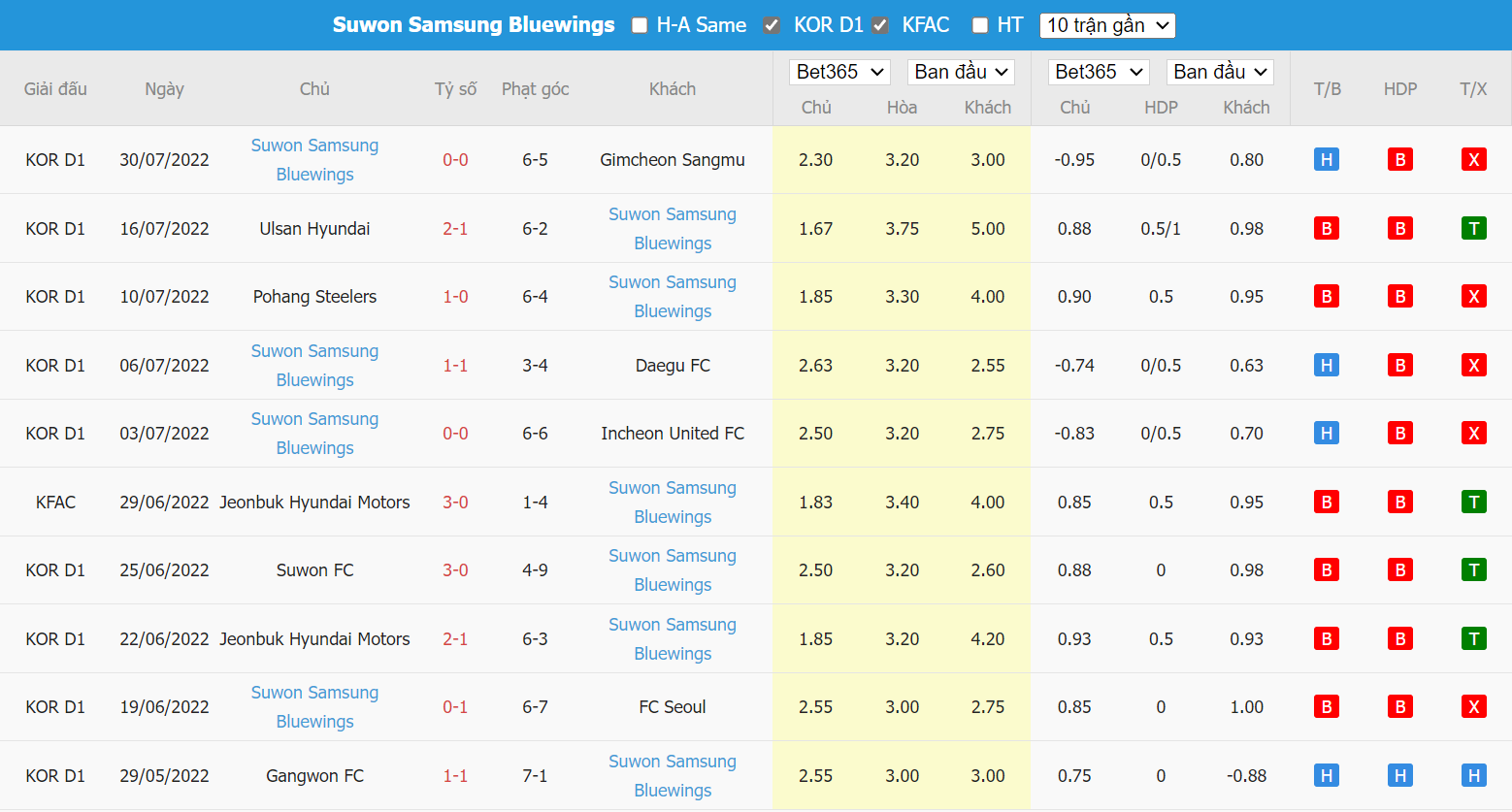Uncheck the KFAC checkbox
Image resolution: width=1512 pixels, height=812 pixels.
coord(880,25)
